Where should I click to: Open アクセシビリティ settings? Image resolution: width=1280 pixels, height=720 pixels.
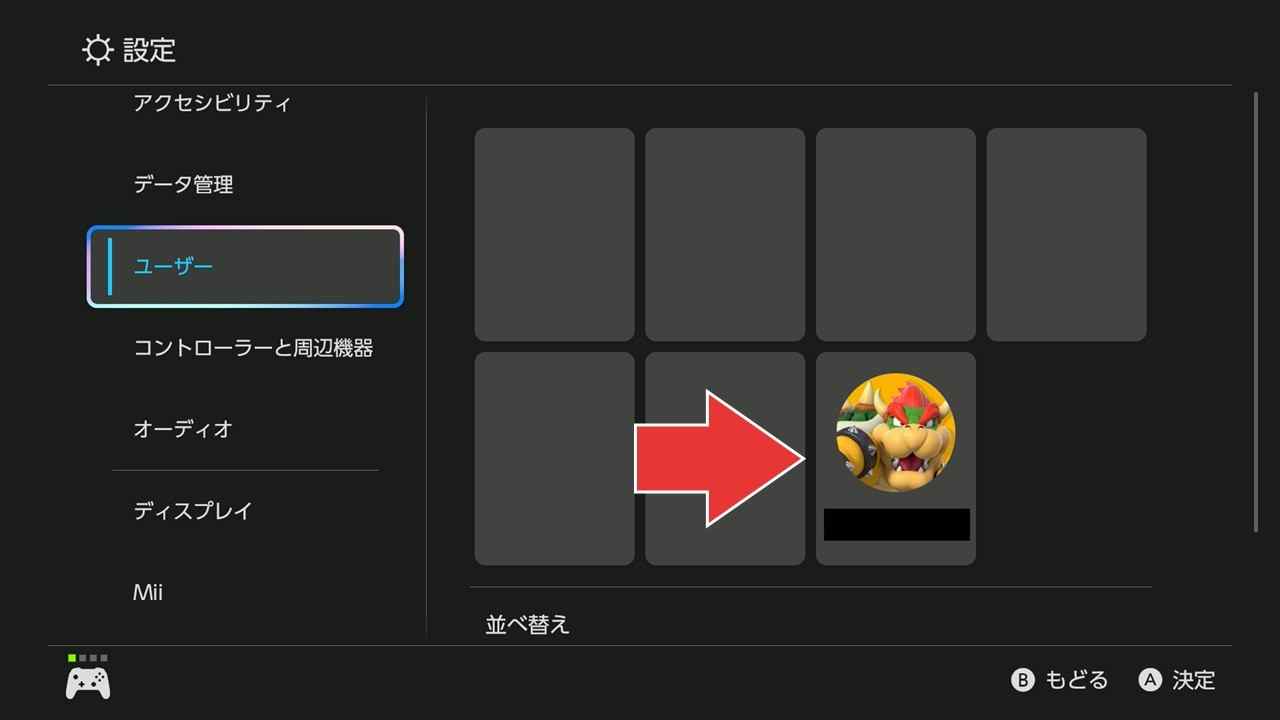tap(212, 103)
